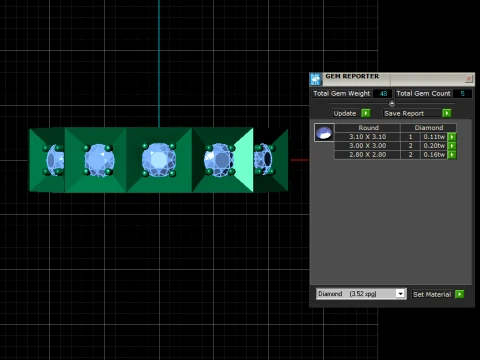Viewport: 480px width, 360px height.
Task: Click the green arrow next to Update
Action: click(366, 113)
